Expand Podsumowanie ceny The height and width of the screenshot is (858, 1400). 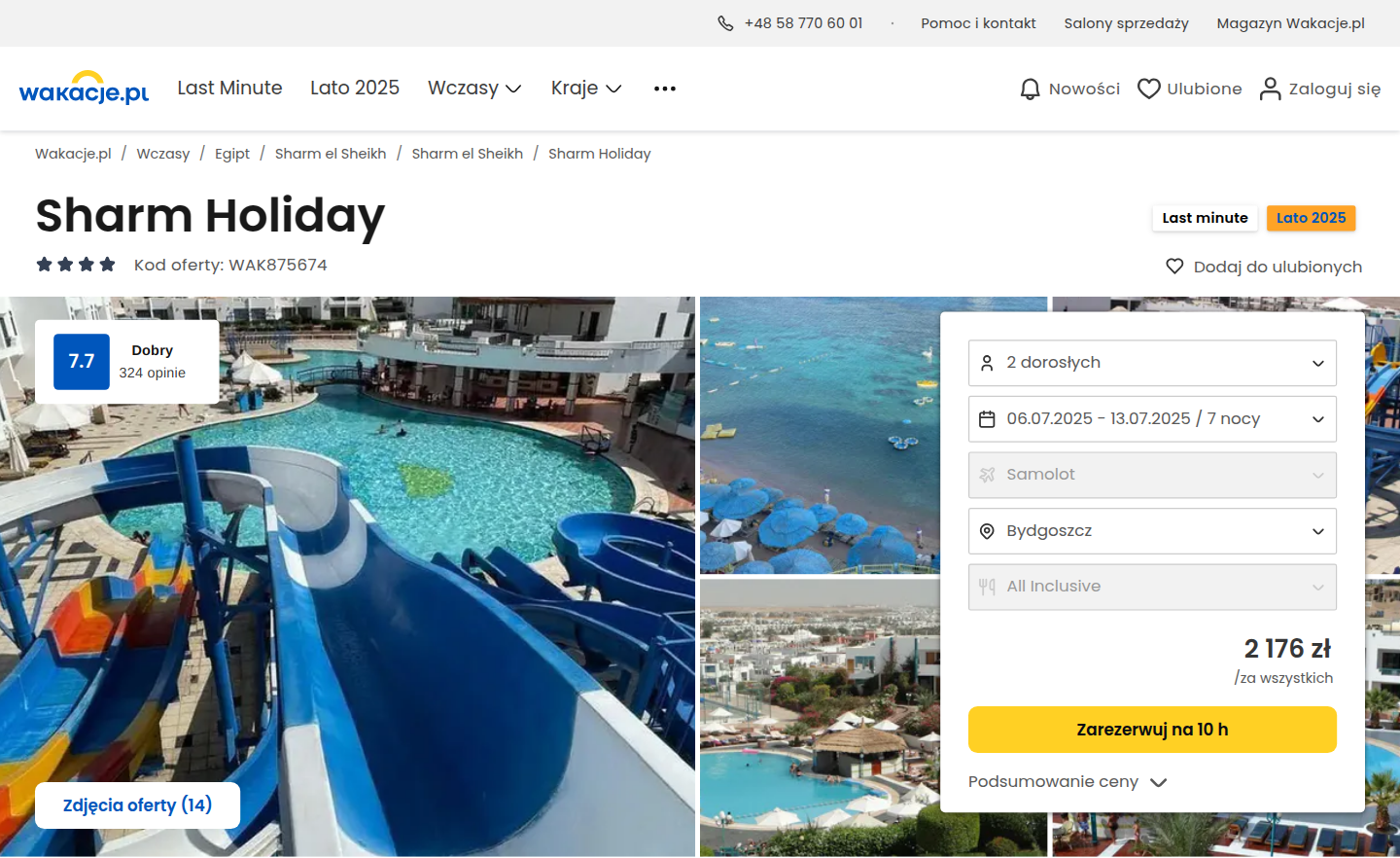(1067, 782)
